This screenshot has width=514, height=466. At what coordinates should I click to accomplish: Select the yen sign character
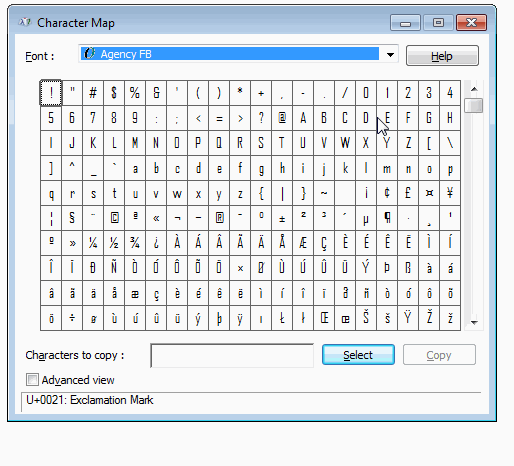coord(450,193)
